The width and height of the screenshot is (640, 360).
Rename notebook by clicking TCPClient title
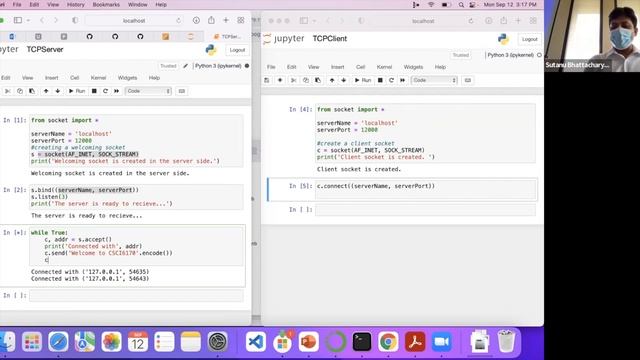329,39
